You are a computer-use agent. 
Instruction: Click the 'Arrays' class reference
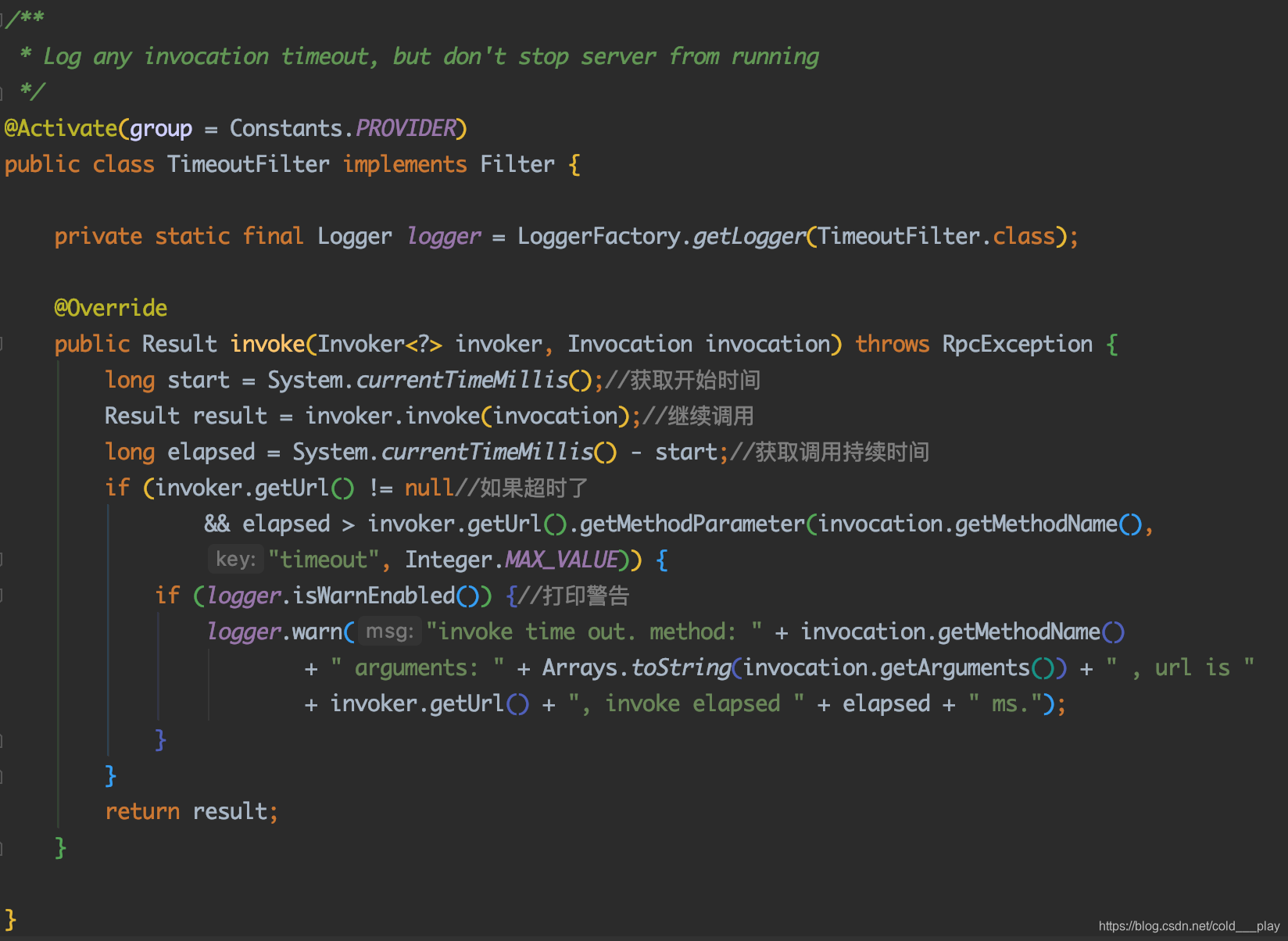point(580,667)
